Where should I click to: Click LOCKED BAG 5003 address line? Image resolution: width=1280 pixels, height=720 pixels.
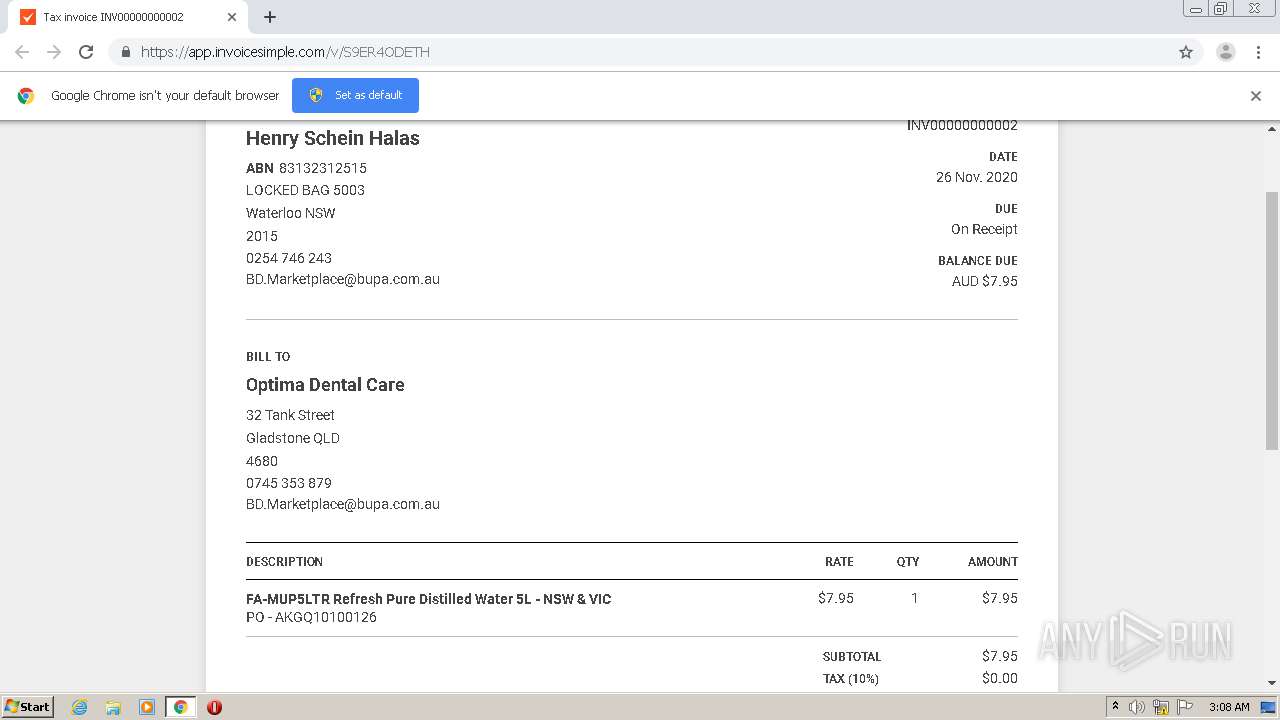click(x=305, y=190)
